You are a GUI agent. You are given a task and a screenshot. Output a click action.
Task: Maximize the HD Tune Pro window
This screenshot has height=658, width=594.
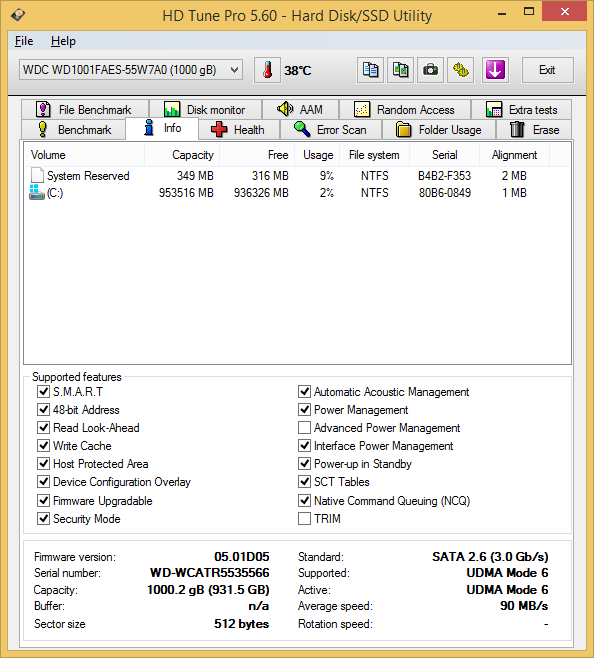coord(529,12)
